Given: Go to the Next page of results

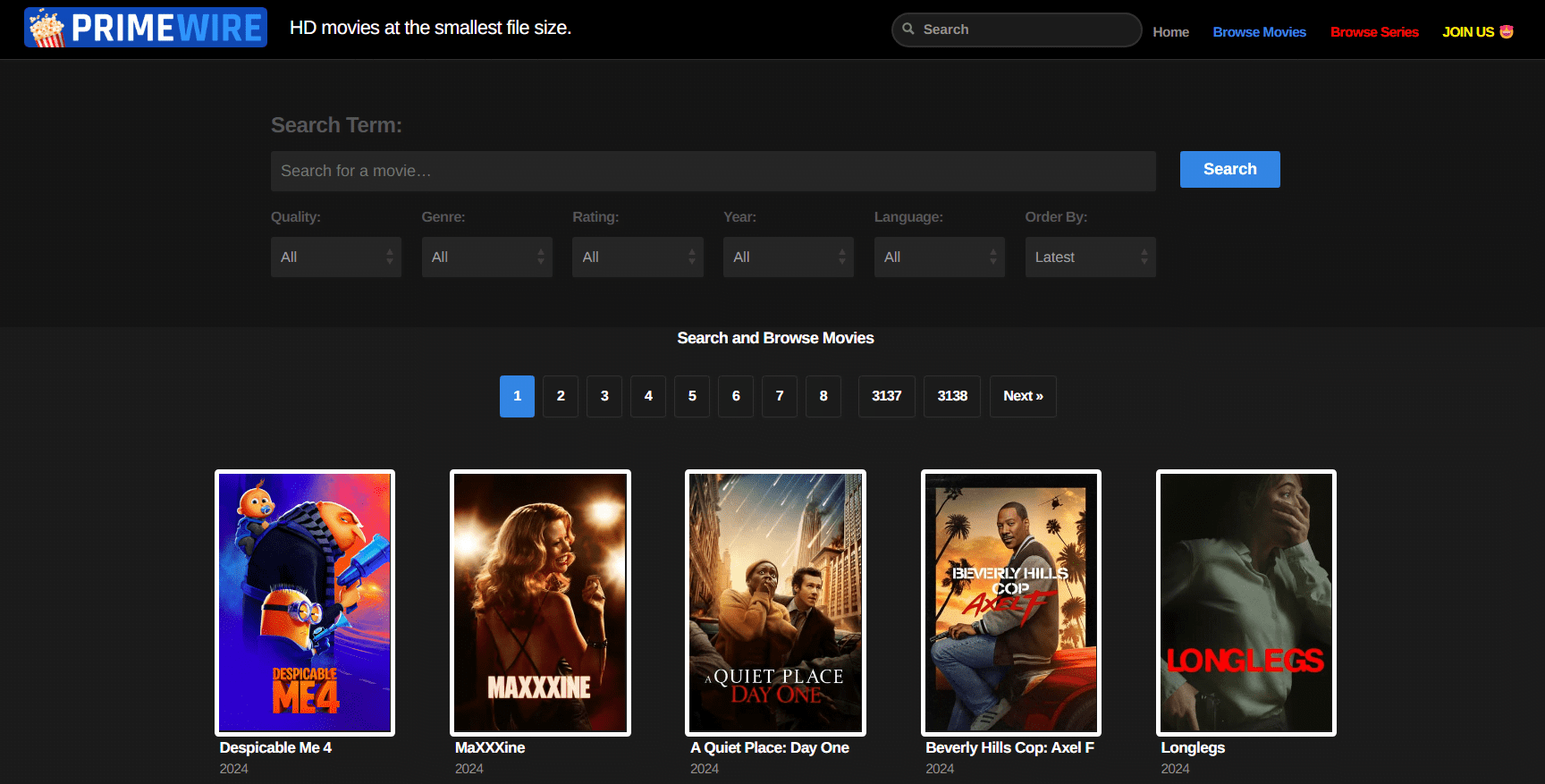Looking at the screenshot, I should 1023,396.
